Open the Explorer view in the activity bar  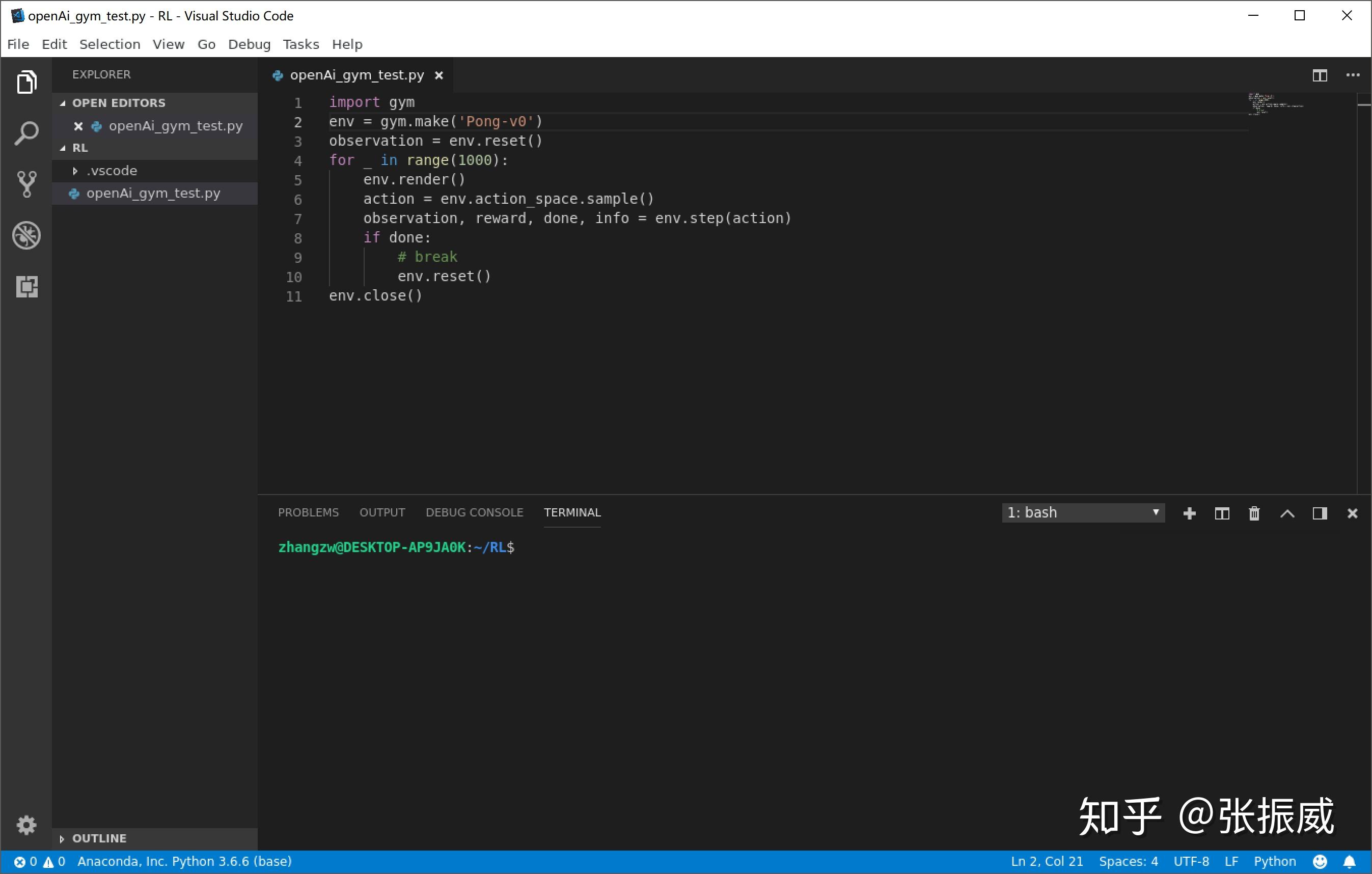pyautogui.click(x=26, y=82)
